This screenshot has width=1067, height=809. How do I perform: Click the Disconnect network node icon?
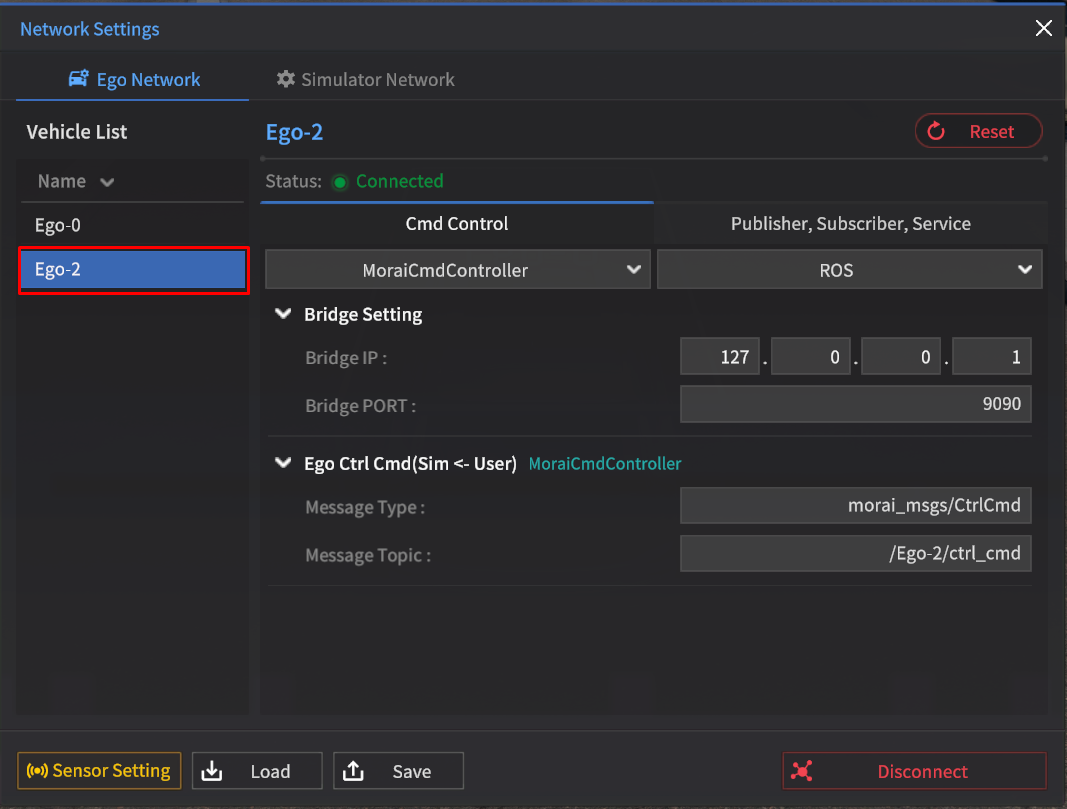click(x=801, y=771)
